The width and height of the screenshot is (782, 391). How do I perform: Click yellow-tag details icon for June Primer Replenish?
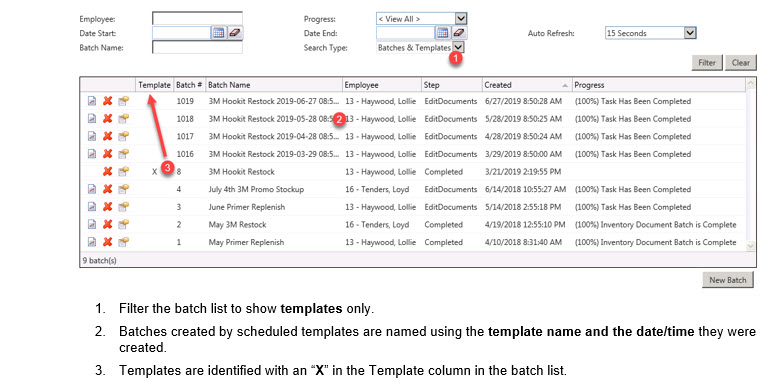(x=123, y=207)
